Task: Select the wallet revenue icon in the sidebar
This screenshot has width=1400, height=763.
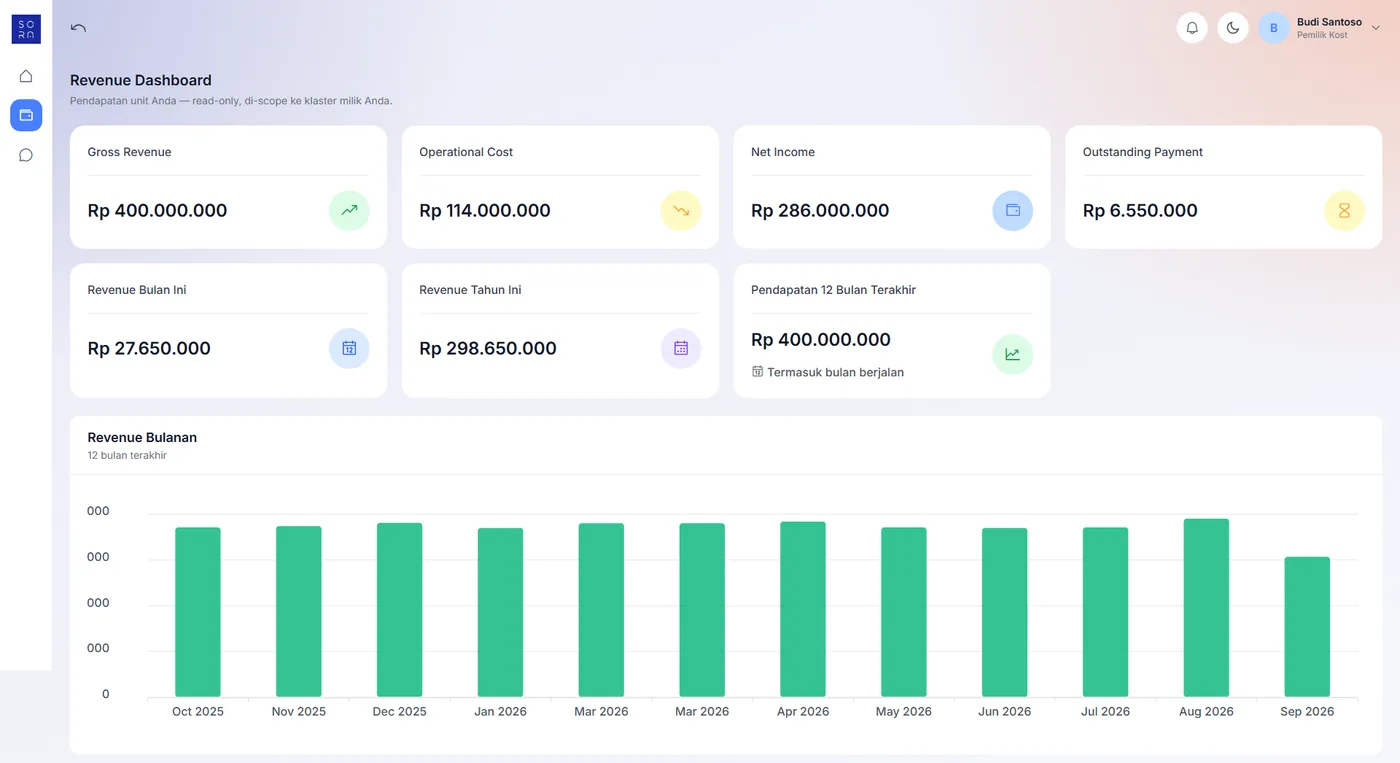Action: tap(26, 115)
